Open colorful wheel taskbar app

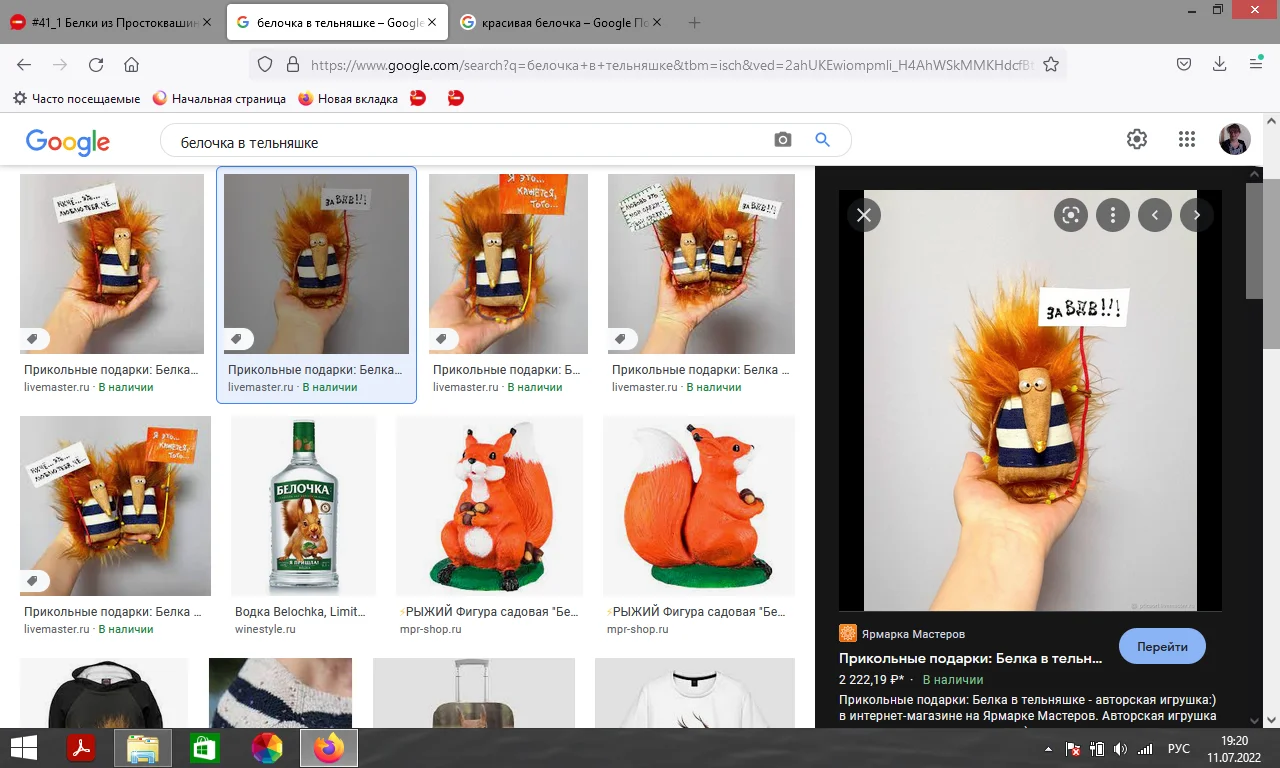point(266,748)
